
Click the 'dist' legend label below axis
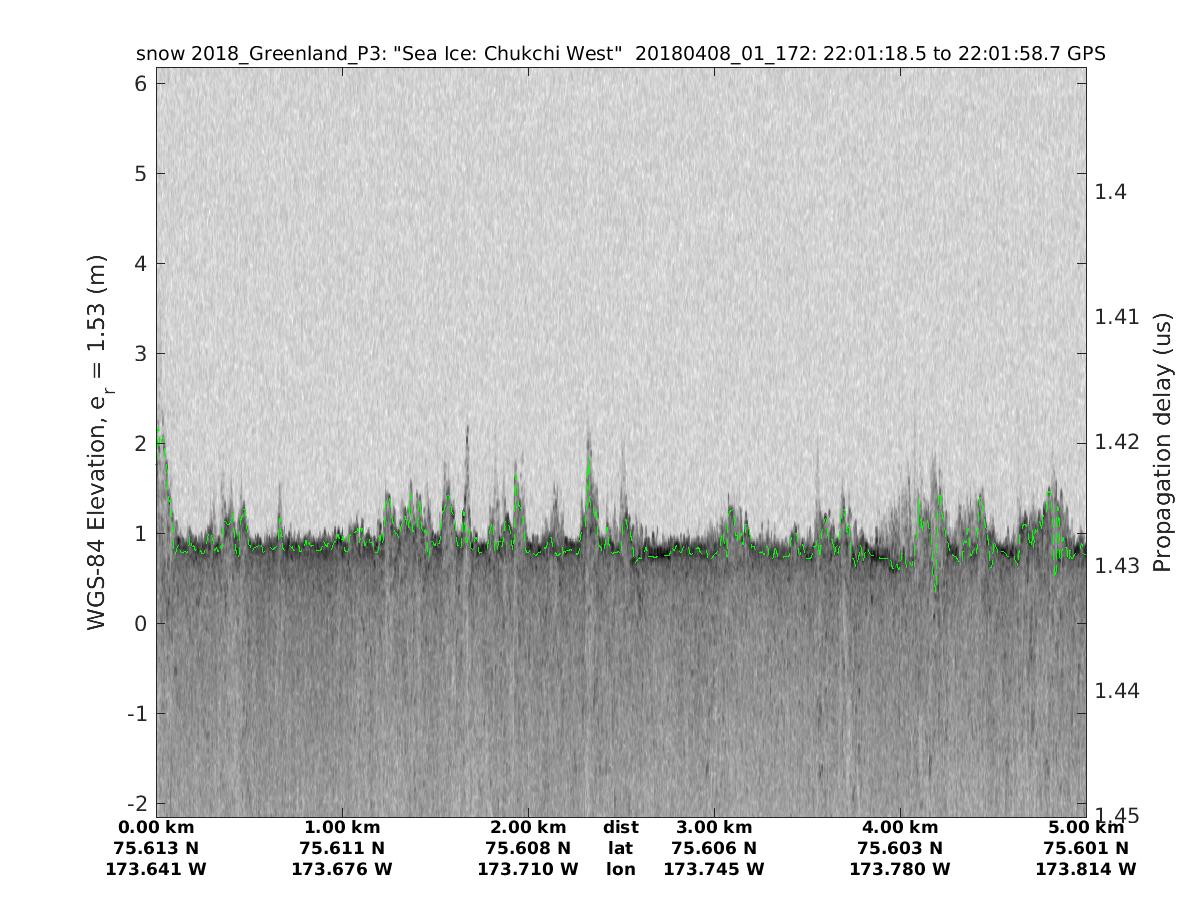pyautogui.click(x=621, y=827)
